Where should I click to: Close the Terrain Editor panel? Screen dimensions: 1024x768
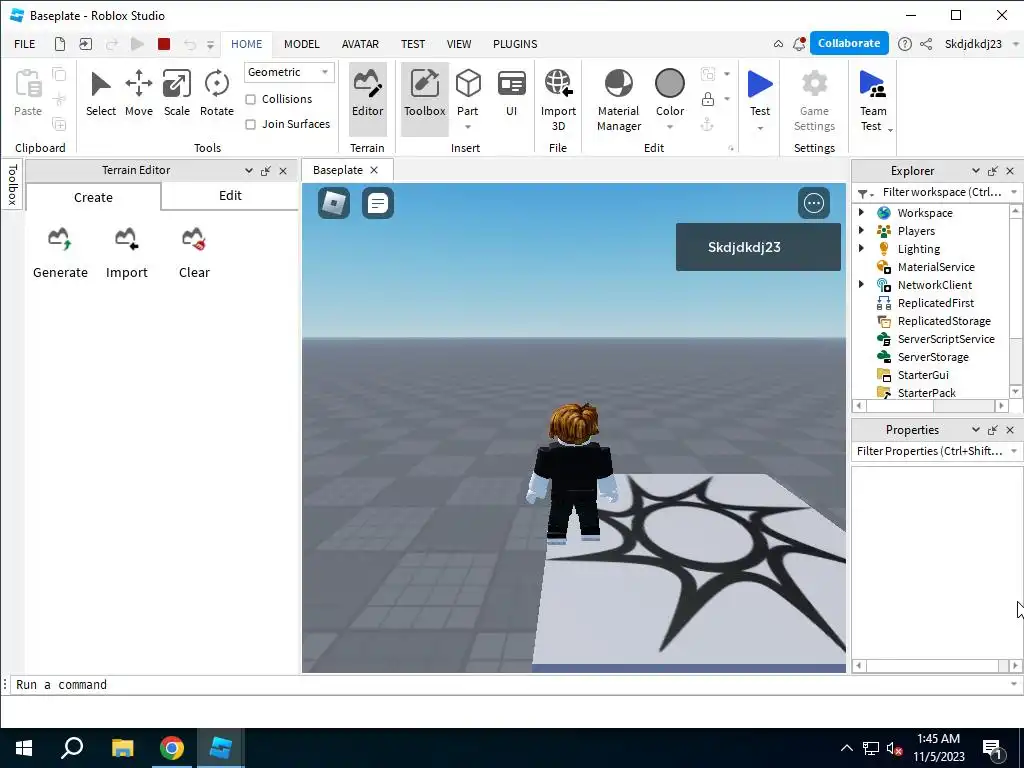click(283, 170)
